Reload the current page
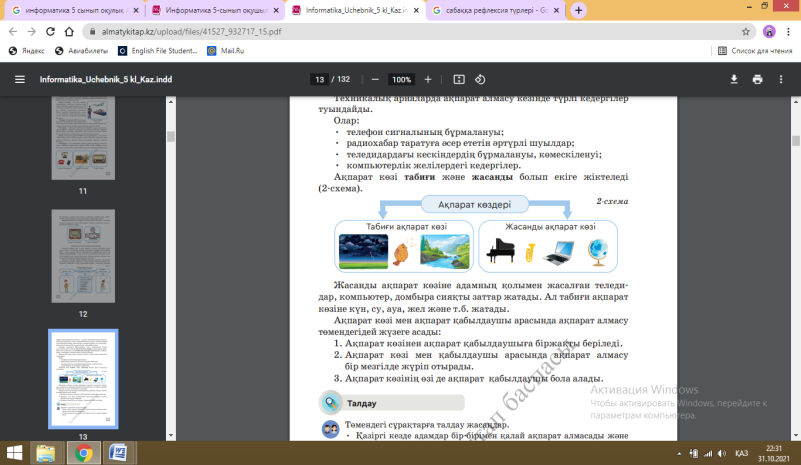801x465 pixels. click(x=50, y=32)
